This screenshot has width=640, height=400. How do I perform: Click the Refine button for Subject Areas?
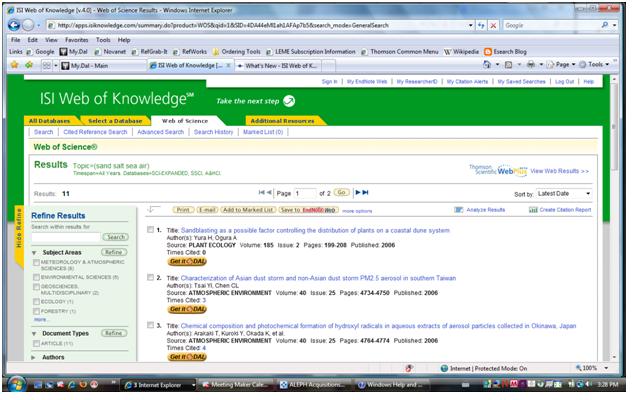pyautogui.click(x=114, y=252)
